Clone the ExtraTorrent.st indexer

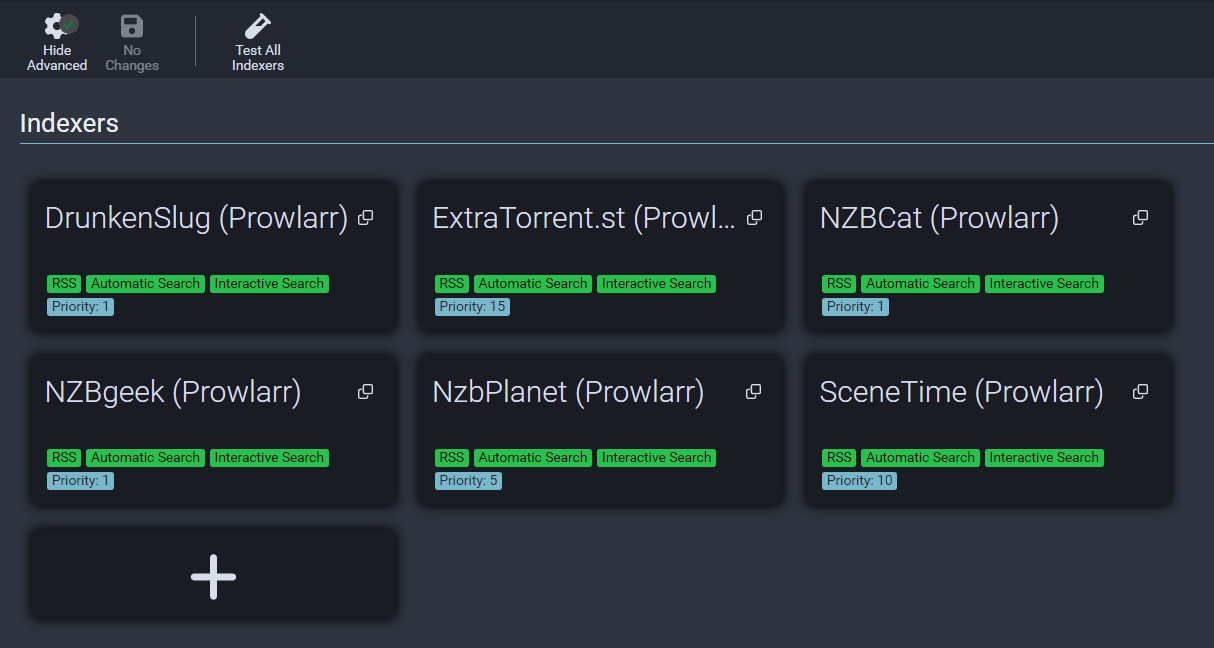point(754,218)
